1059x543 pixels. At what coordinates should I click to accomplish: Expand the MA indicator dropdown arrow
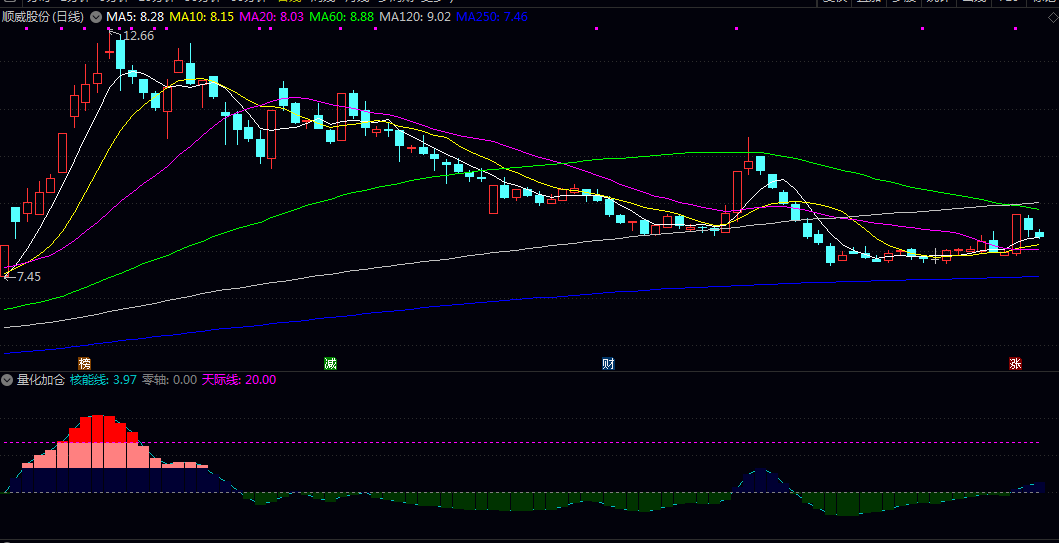(x=95, y=18)
